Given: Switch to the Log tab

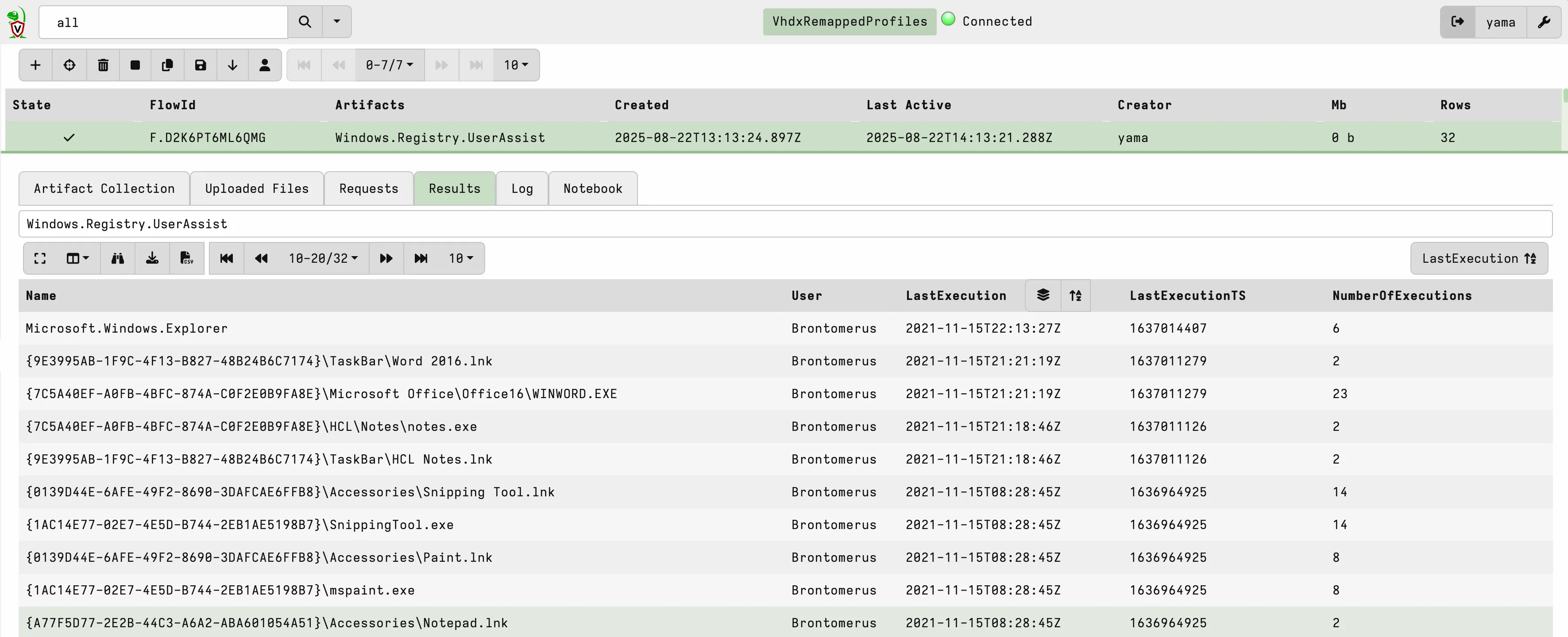Looking at the screenshot, I should click(521, 188).
